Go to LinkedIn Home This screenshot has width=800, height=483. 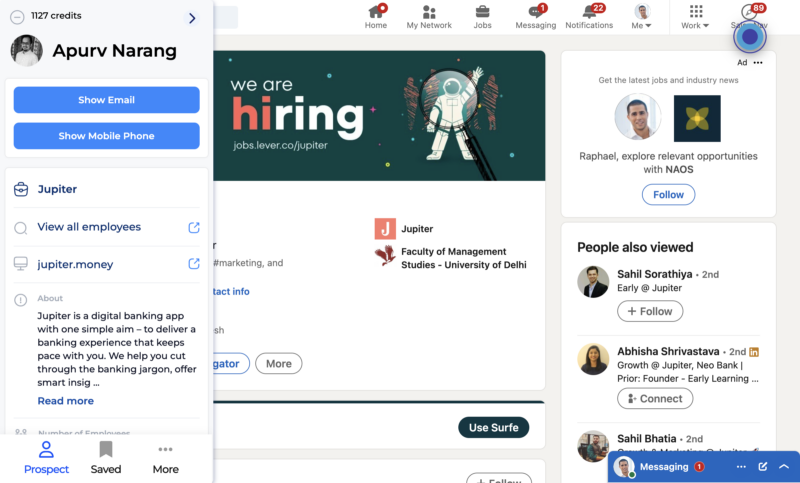(x=376, y=17)
